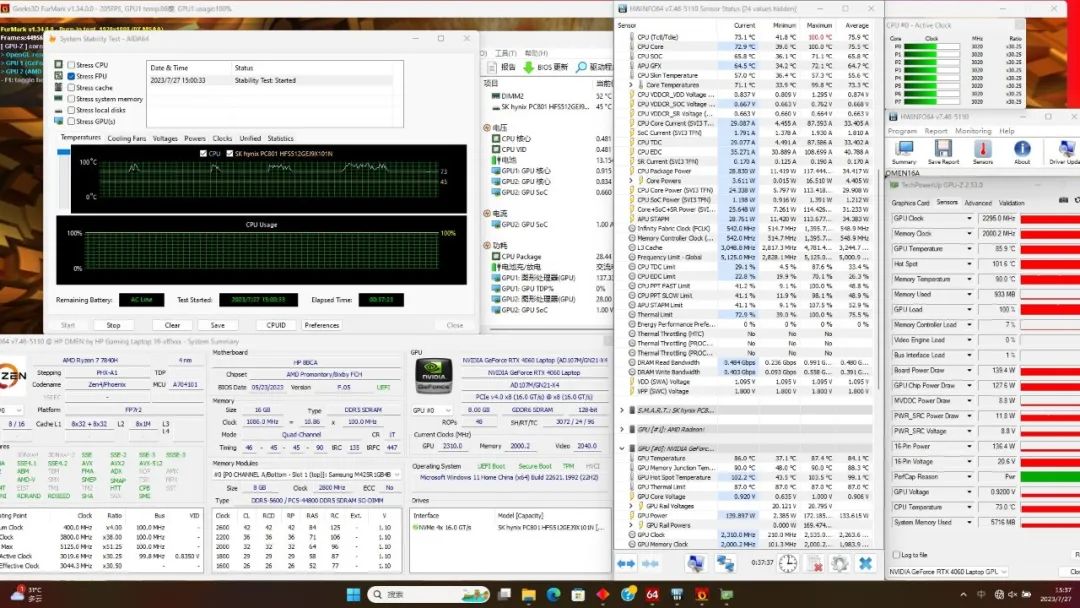Open the Advanced tab in GPU-Z
The height and width of the screenshot is (608, 1080).
978,203
